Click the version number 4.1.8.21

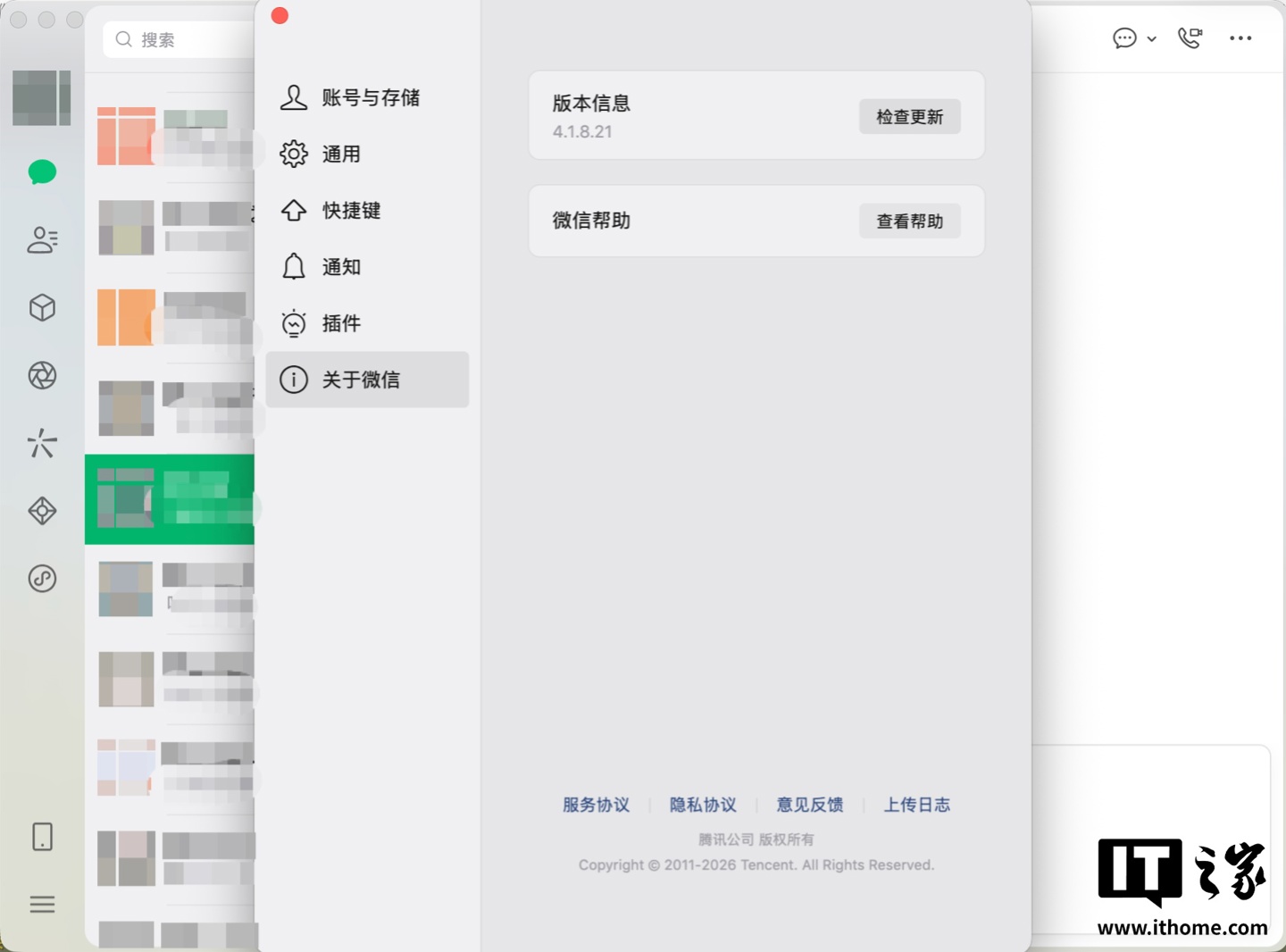pyautogui.click(x=582, y=131)
